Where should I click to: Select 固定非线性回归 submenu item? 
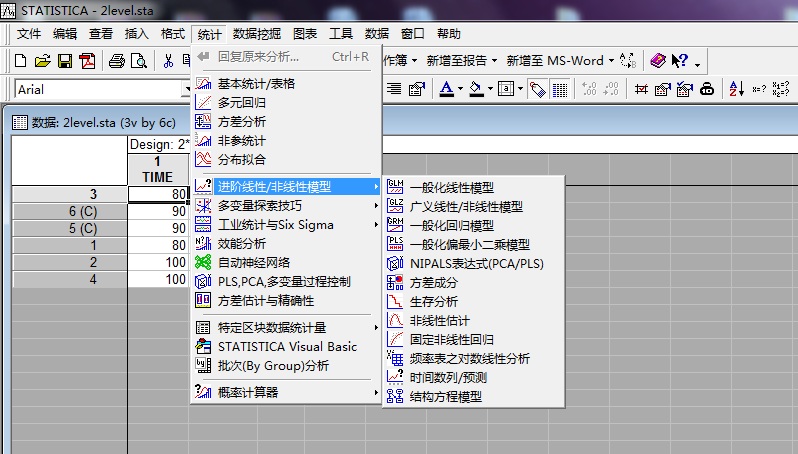473,339
